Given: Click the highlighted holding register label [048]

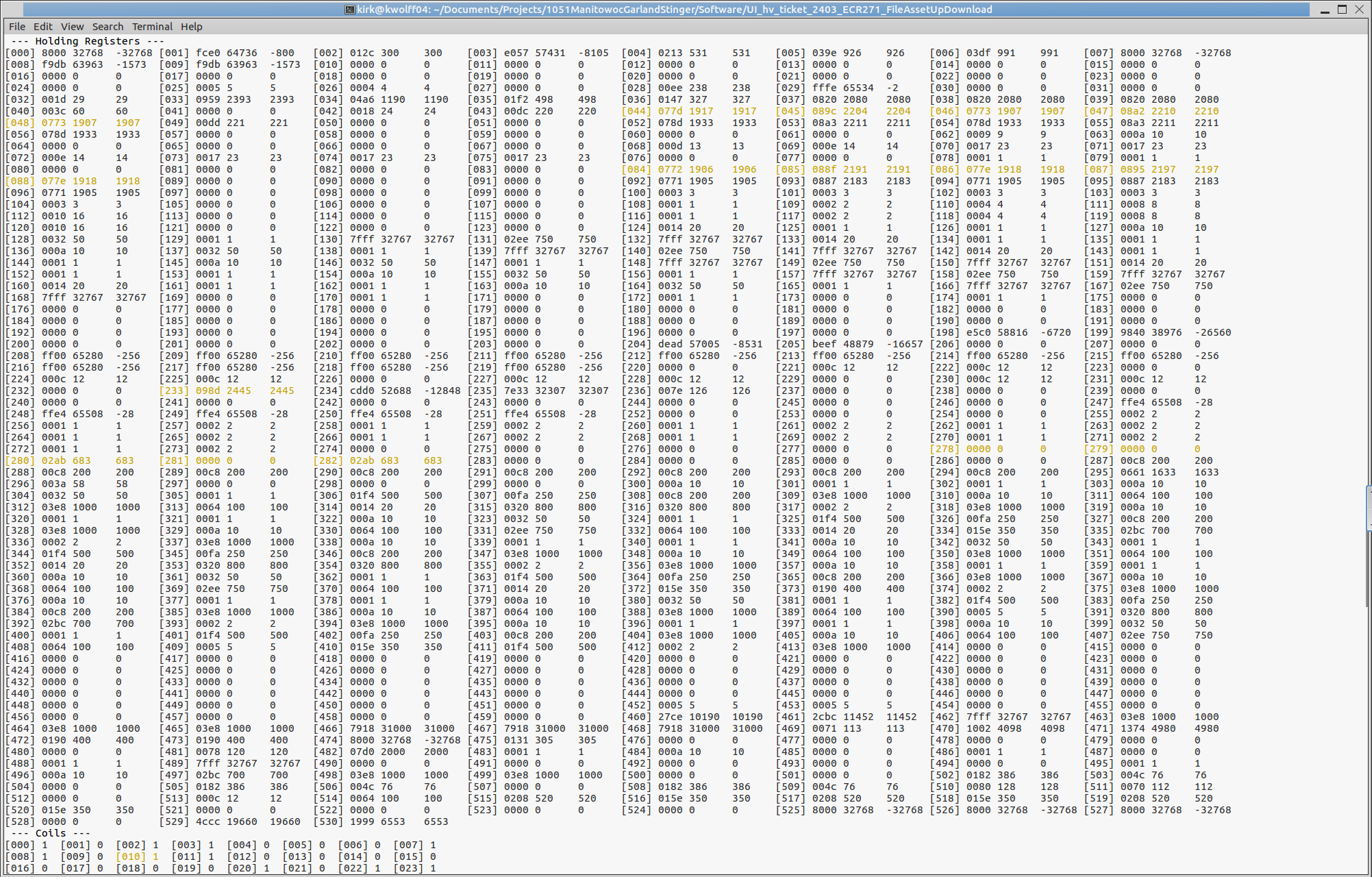Looking at the screenshot, I should pyautogui.click(x=20, y=123).
